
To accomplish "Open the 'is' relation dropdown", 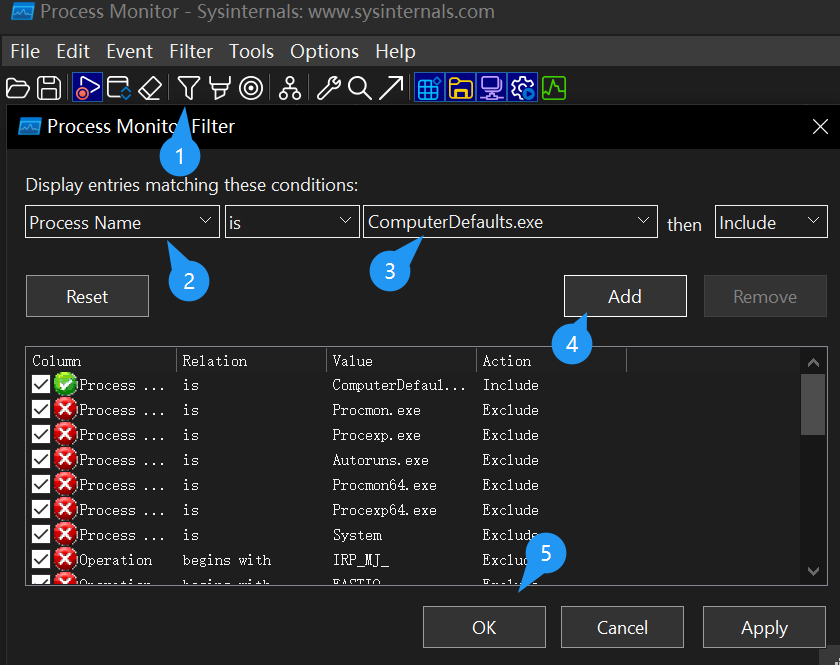I will click(292, 222).
